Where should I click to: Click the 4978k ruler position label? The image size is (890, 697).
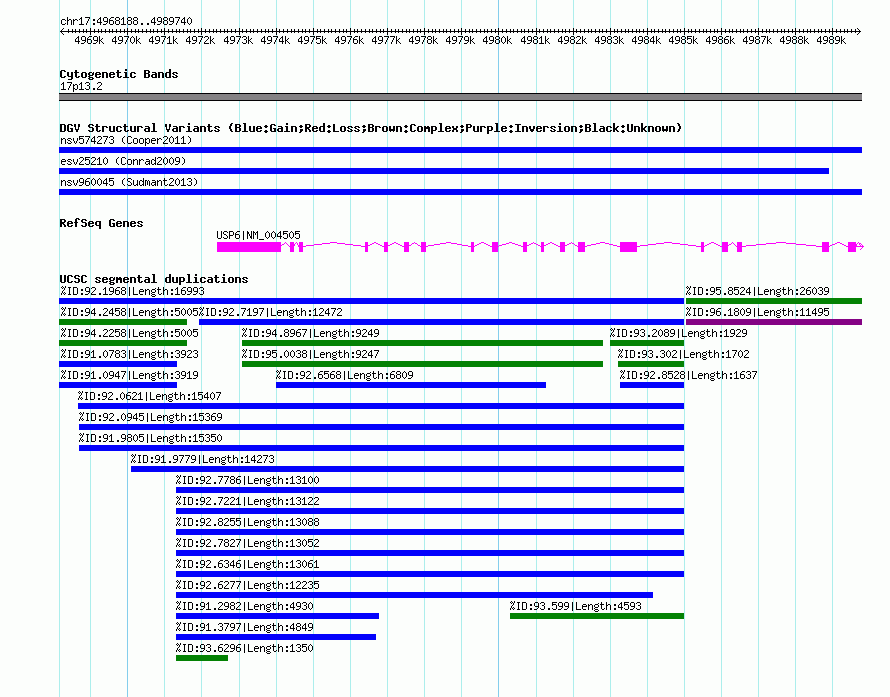point(423,40)
